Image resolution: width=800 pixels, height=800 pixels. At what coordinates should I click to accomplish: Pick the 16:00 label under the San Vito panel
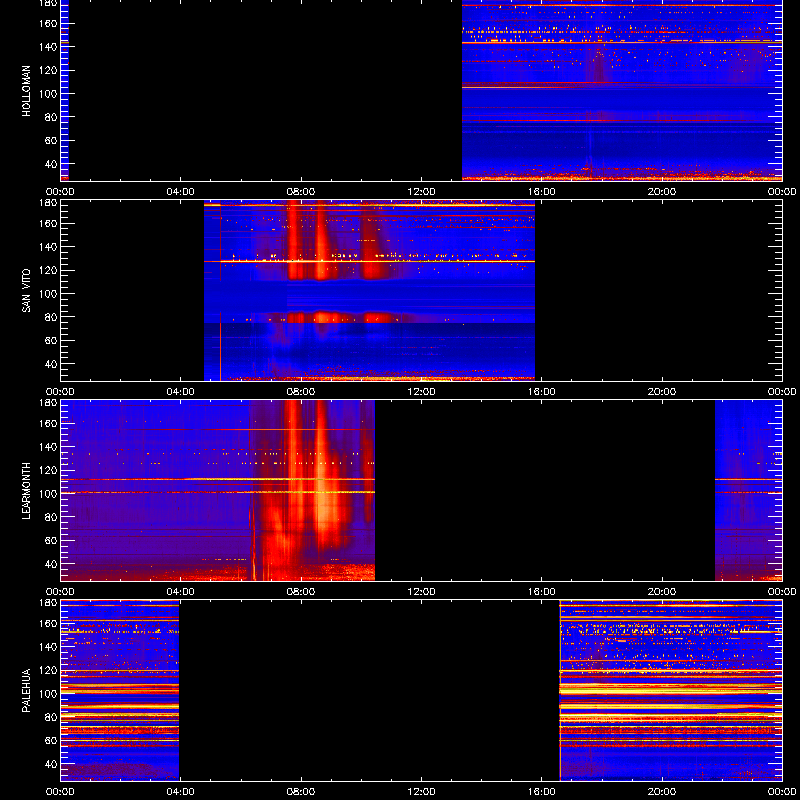541,392
